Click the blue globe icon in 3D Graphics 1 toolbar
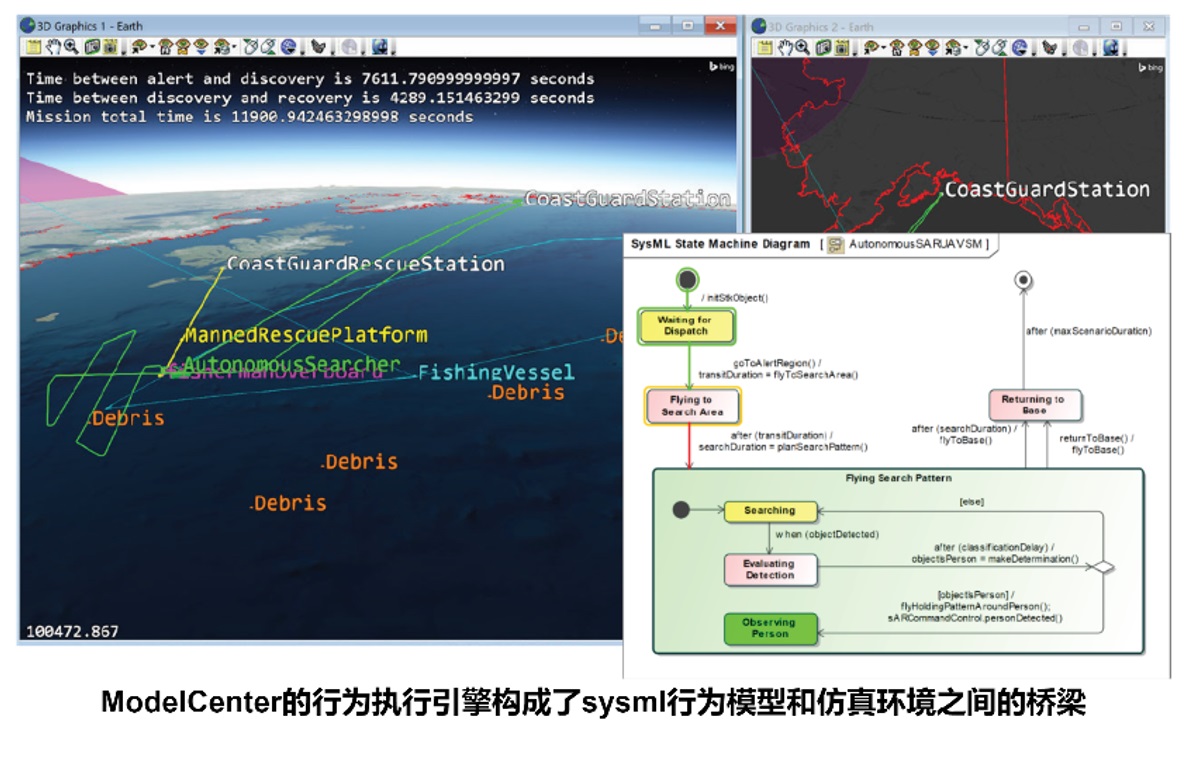The height and width of the screenshot is (771, 1190). 288,47
